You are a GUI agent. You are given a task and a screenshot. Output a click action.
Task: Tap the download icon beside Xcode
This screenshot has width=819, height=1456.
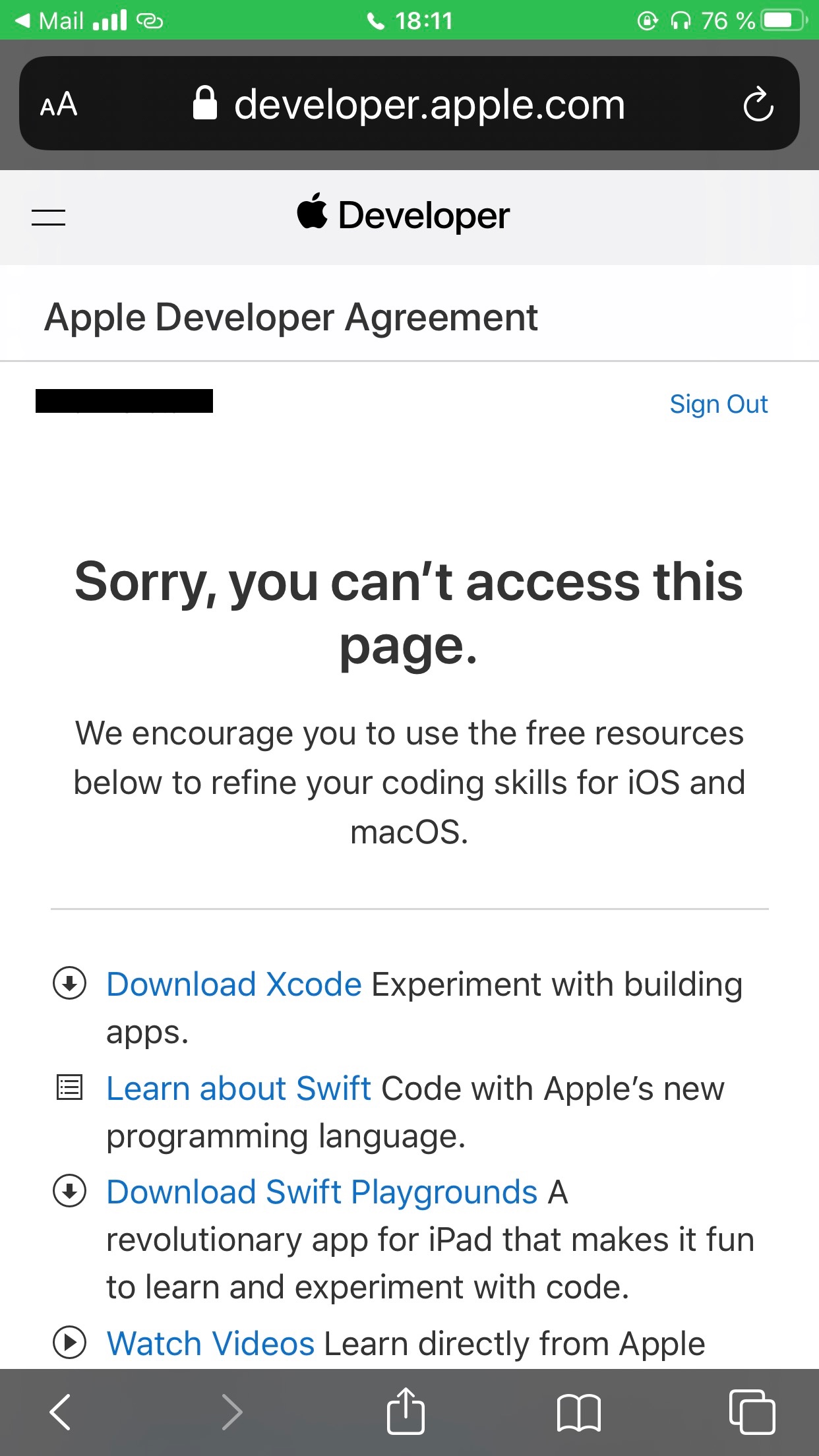pyautogui.click(x=69, y=983)
